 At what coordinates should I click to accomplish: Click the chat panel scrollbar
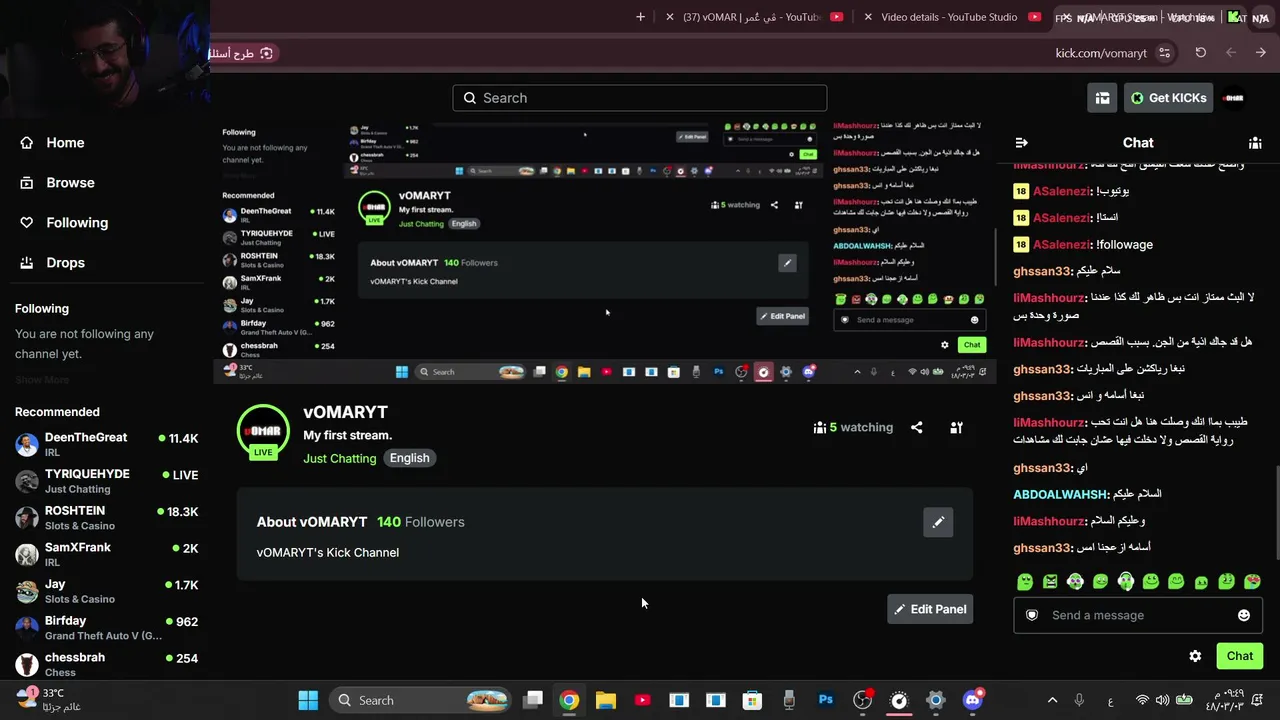(x=1276, y=513)
